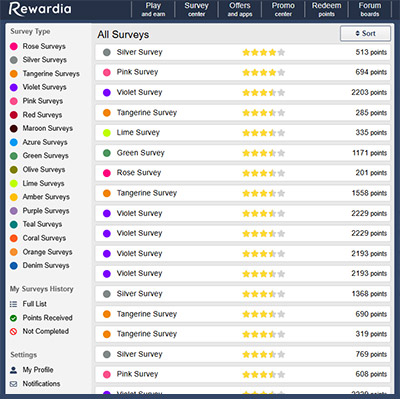Click the green Points Received checkmark icon
The image size is (400, 399).
tap(13, 318)
